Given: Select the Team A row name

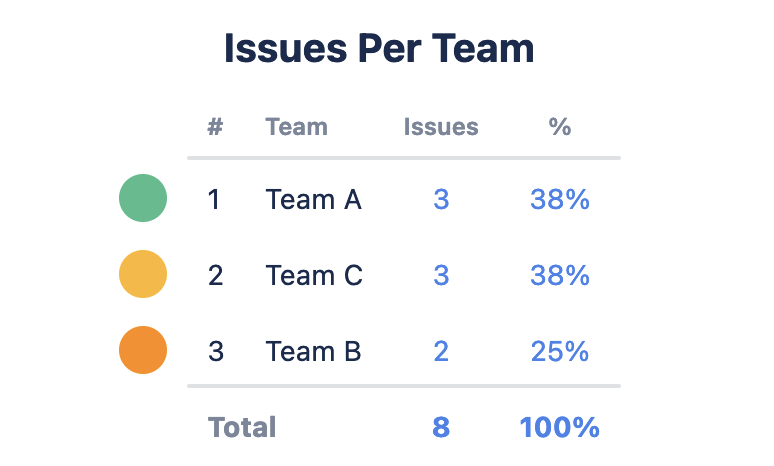Looking at the screenshot, I should click(x=313, y=200).
